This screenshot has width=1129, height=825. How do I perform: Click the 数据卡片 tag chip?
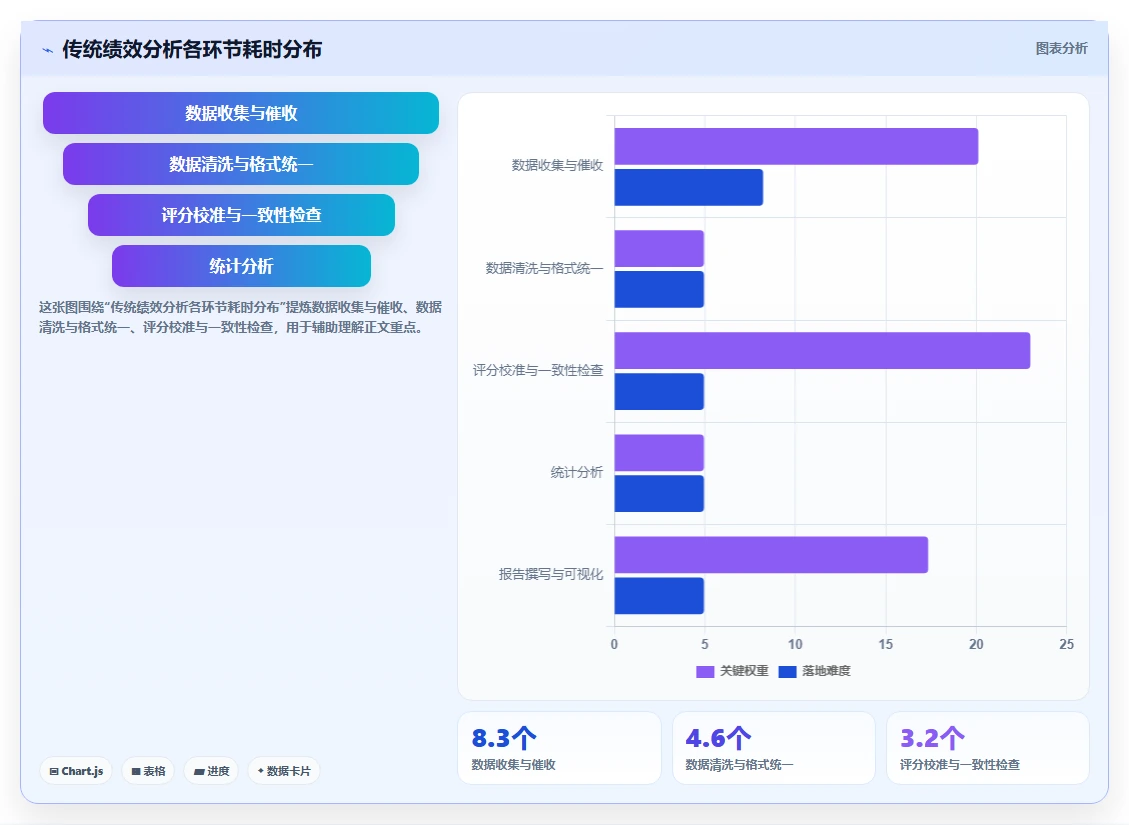tap(284, 771)
